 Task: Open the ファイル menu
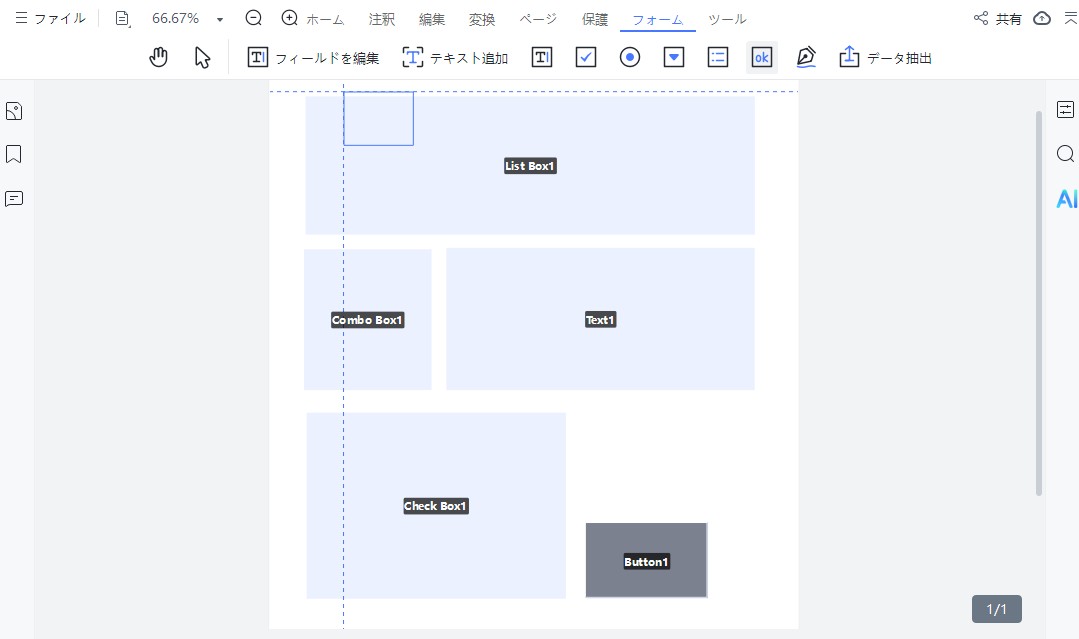pos(50,18)
